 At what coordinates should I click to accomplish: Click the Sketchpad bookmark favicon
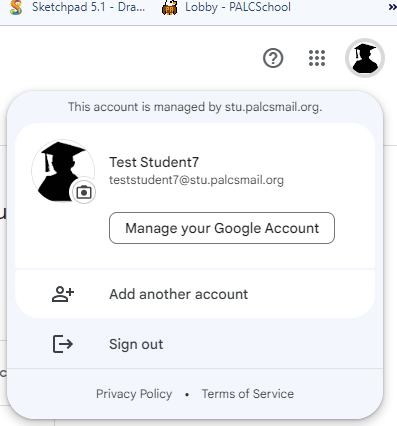tap(16, 7)
